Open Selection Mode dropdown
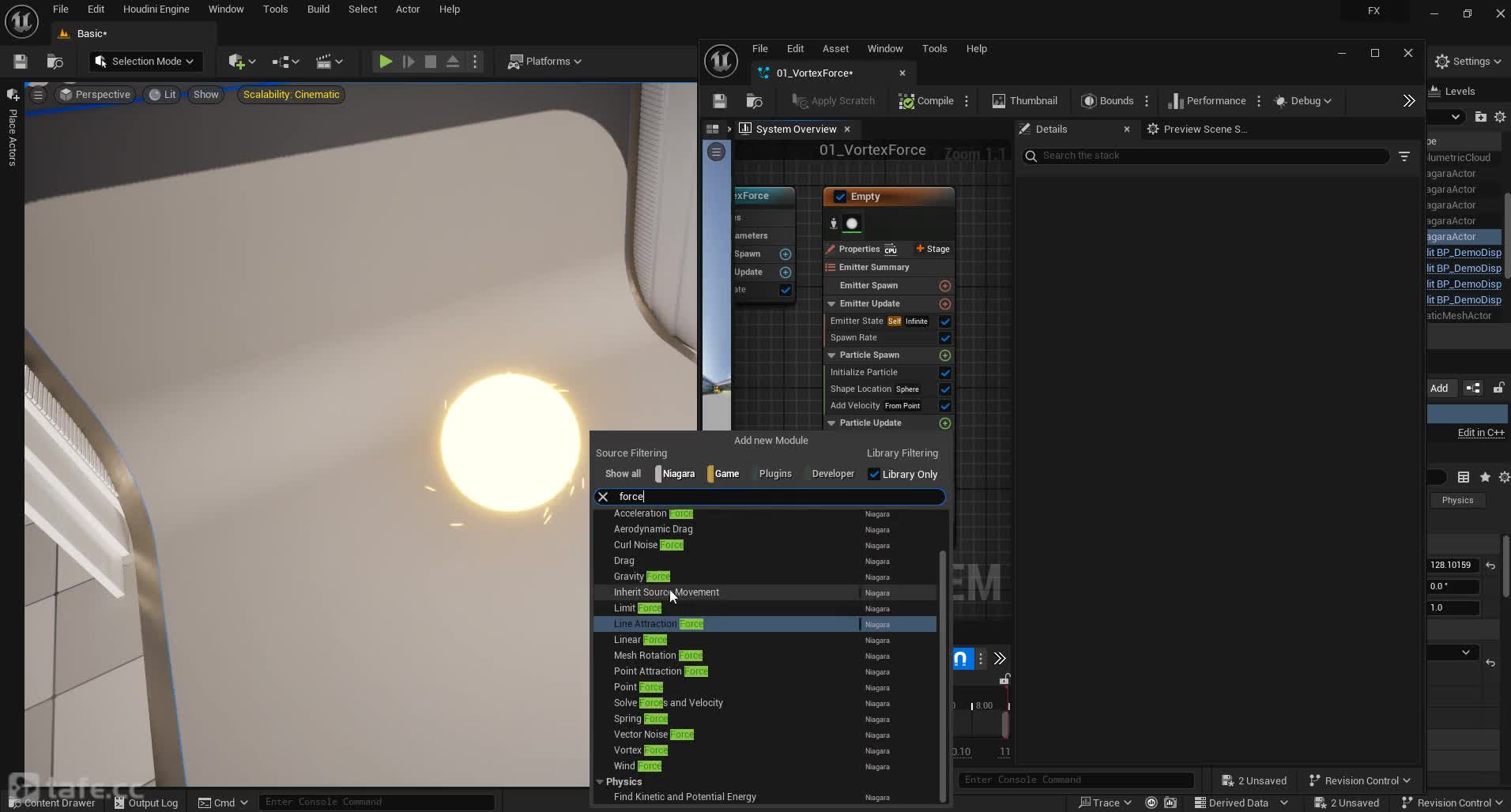This screenshot has width=1511, height=812. coord(145,62)
